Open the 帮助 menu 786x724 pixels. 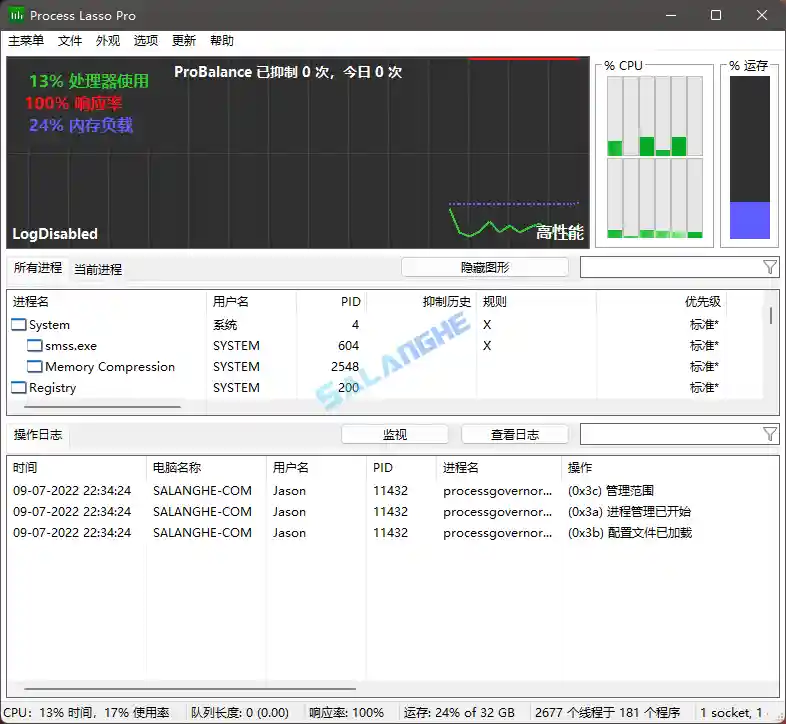point(222,41)
